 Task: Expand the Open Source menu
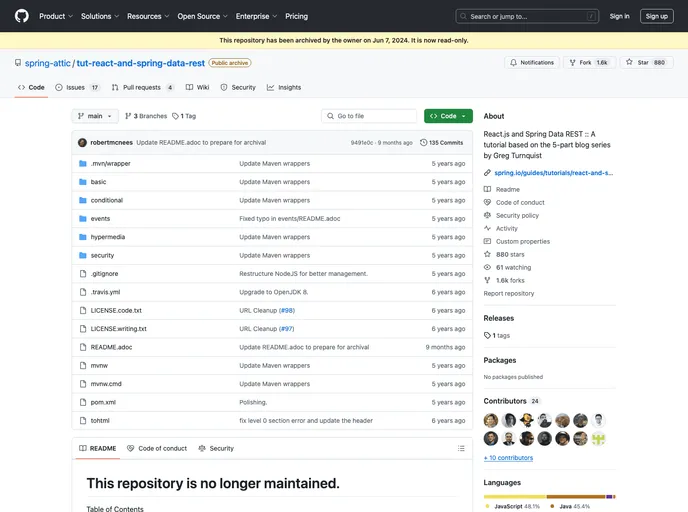[202, 16]
